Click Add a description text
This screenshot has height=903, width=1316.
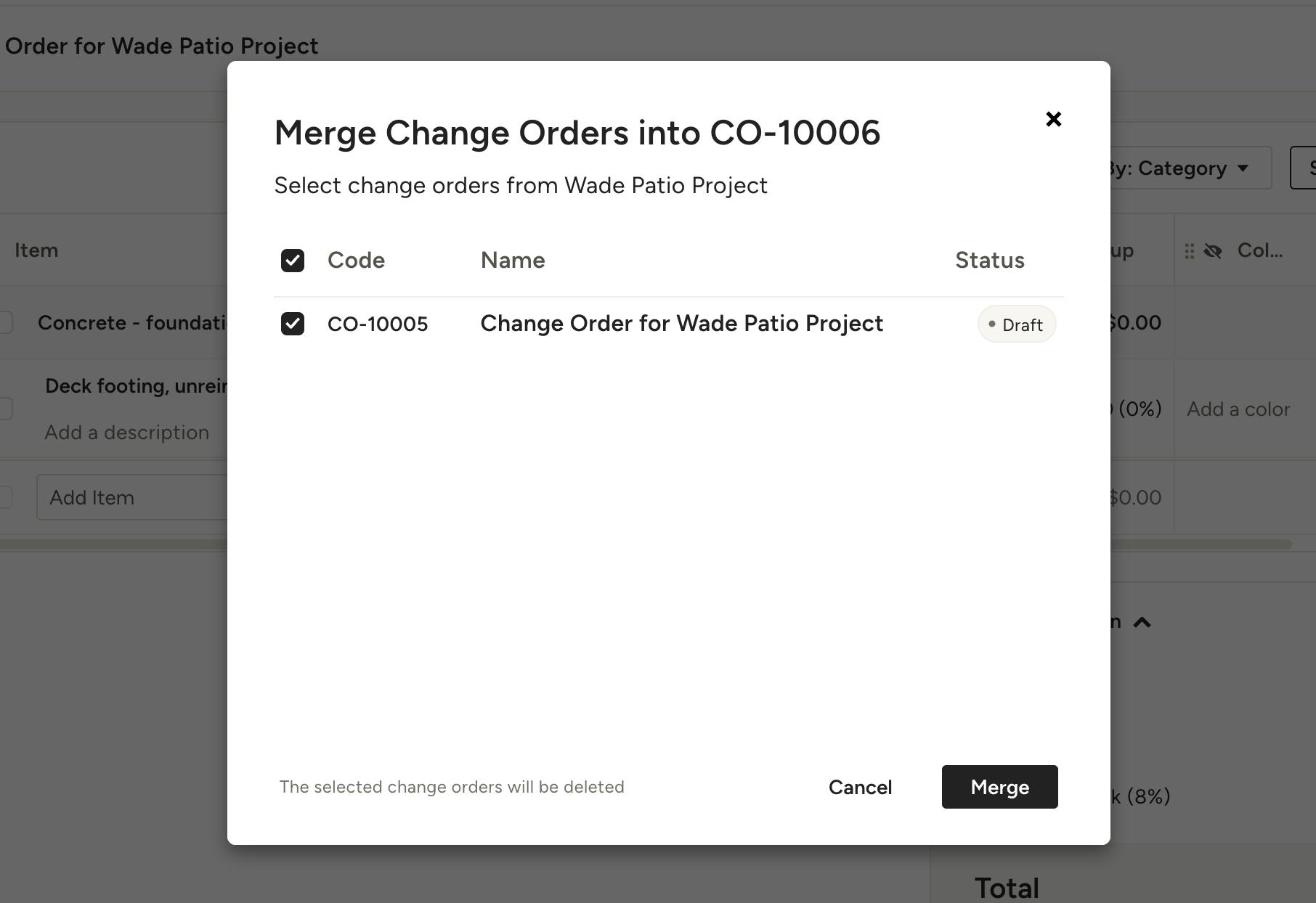tap(126, 433)
